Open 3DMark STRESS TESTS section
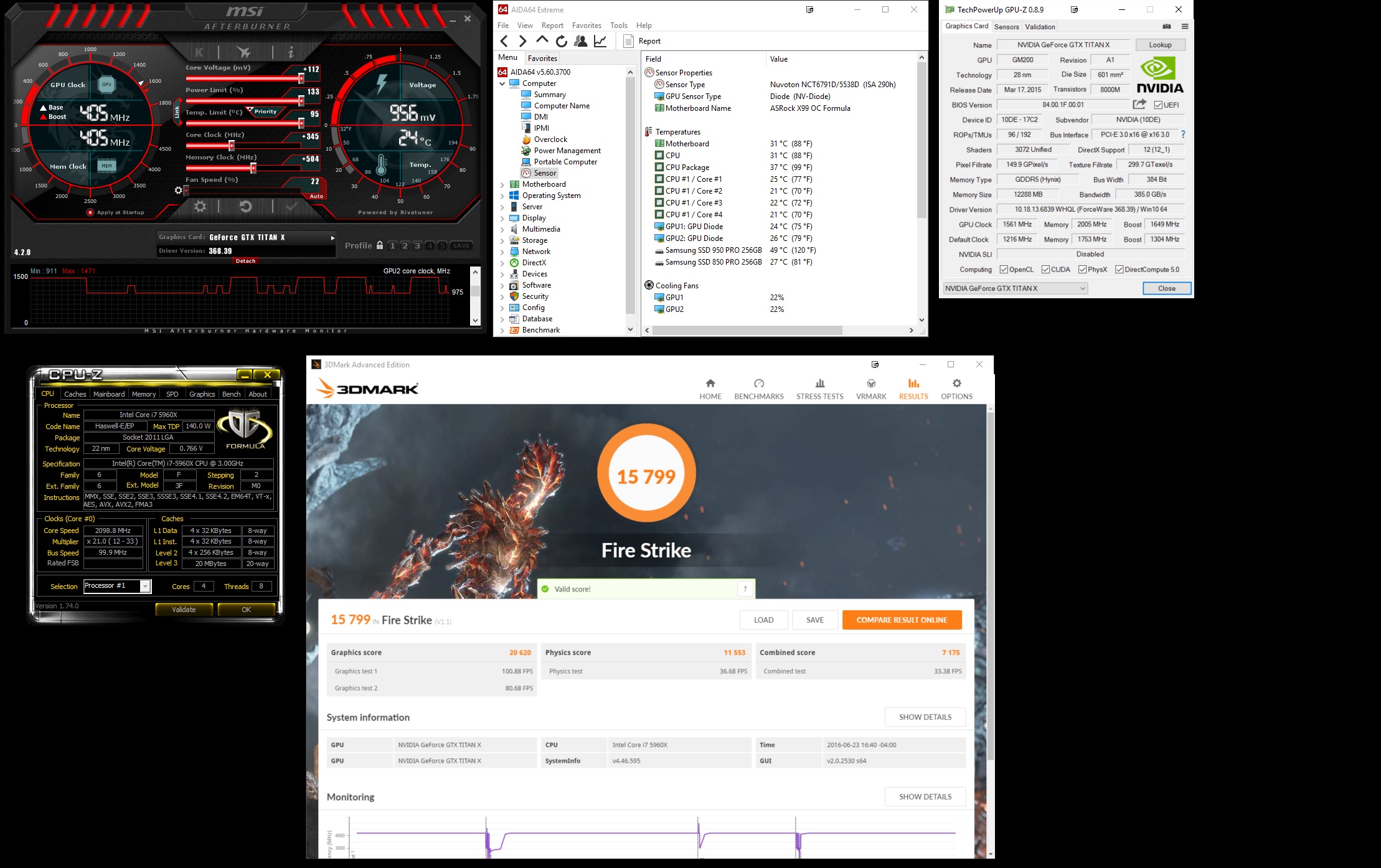This screenshot has height=868, width=1381. (820, 389)
